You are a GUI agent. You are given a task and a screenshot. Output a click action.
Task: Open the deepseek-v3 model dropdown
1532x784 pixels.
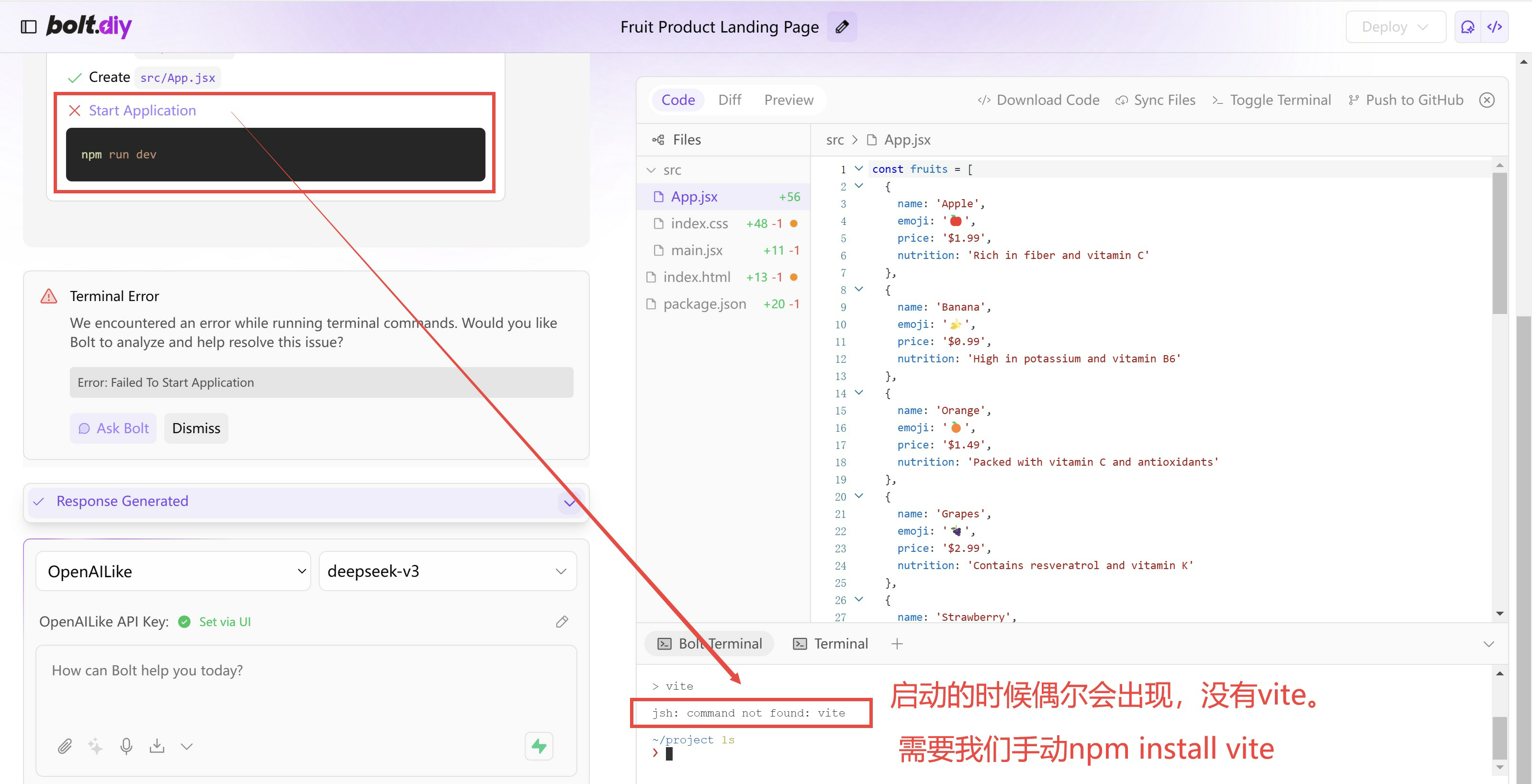(447, 571)
